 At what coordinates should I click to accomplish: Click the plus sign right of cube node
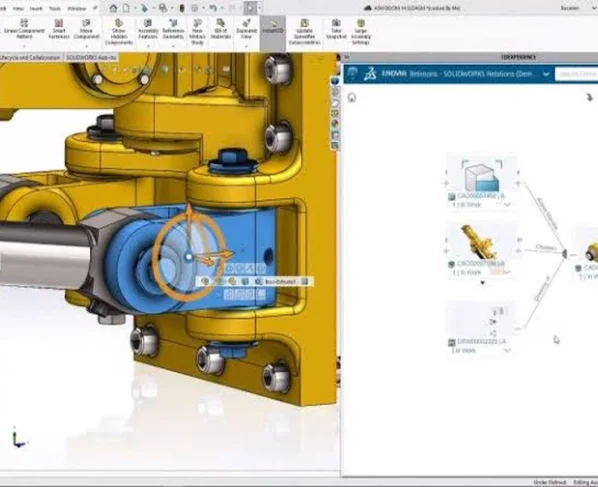(518, 183)
